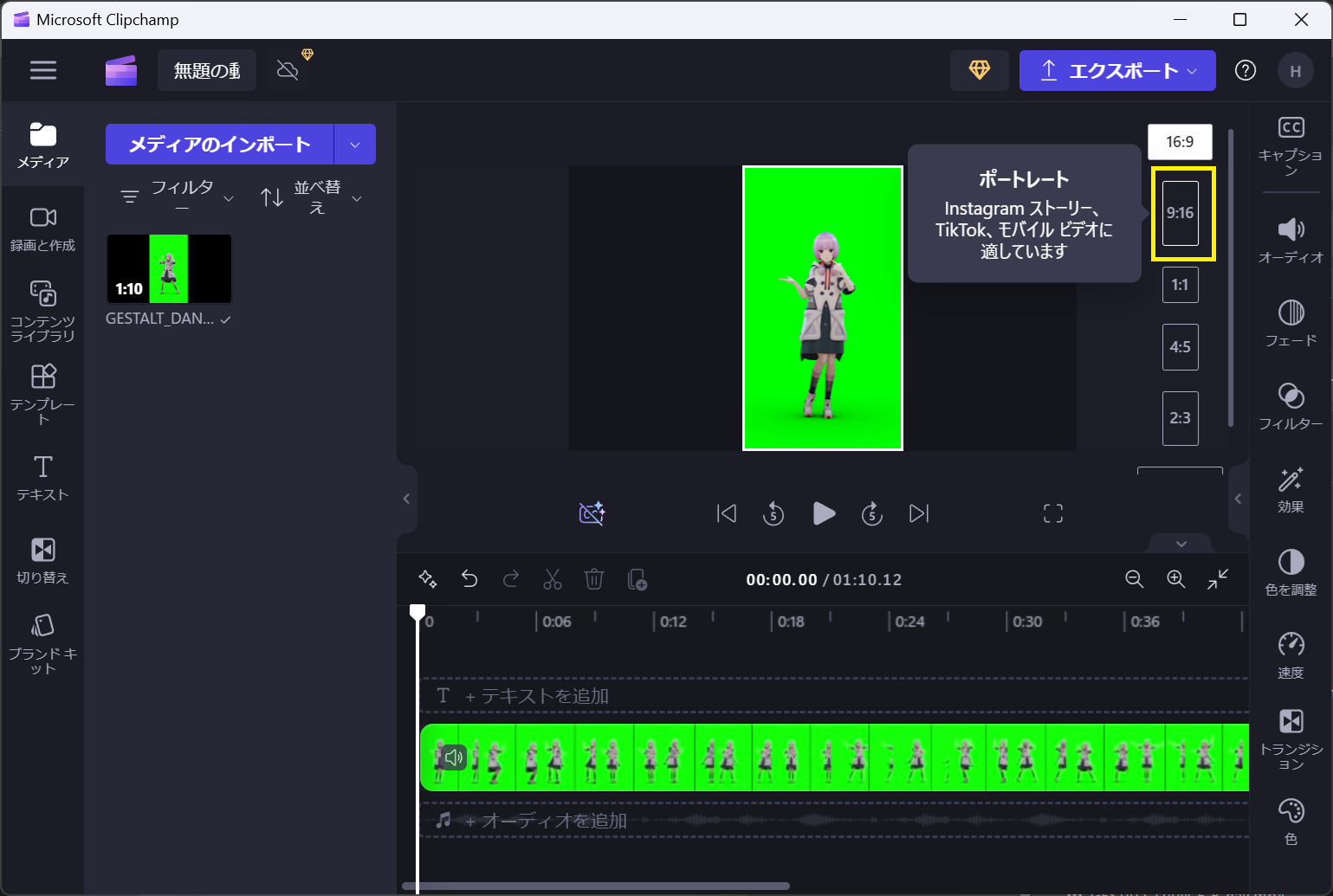Image resolution: width=1333 pixels, height=896 pixels.
Task: Zoom in on the timeline
Action: tap(1176, 579)
